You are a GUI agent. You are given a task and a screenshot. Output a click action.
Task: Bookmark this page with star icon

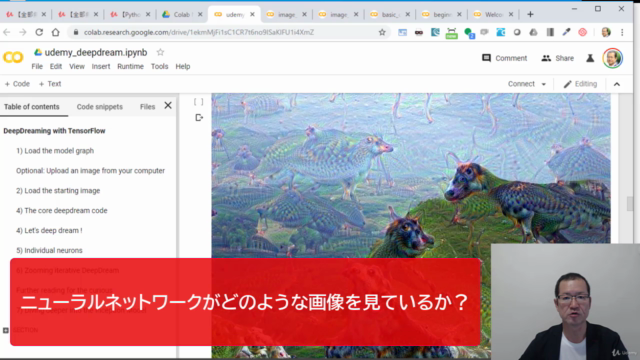382,32
